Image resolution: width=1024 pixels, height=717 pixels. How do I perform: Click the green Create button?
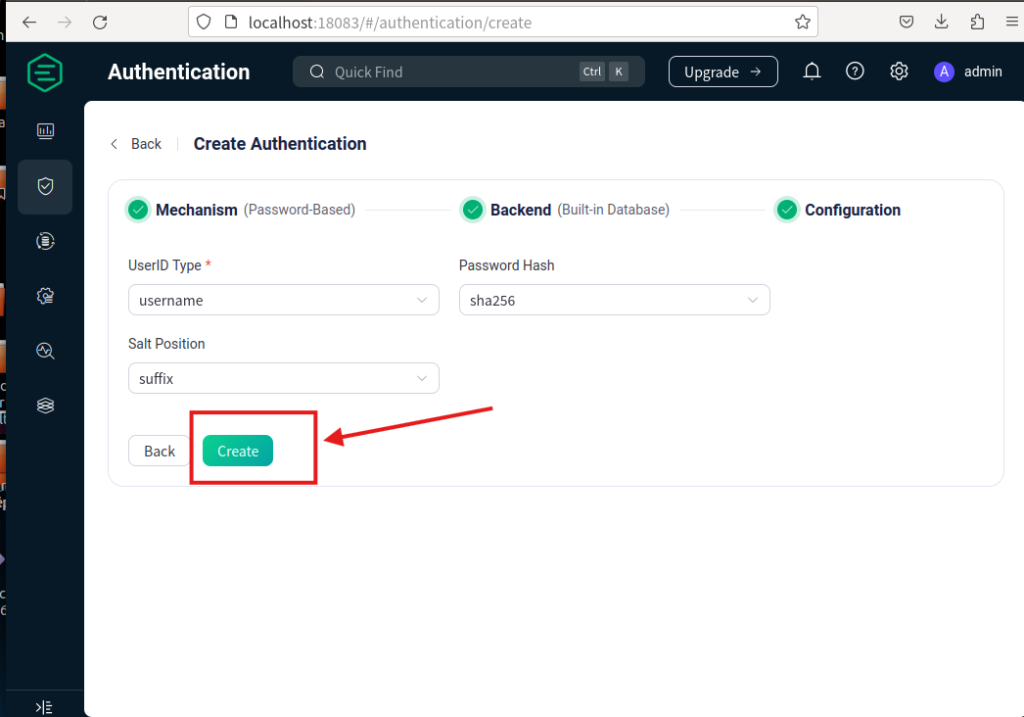coord(238,451)
